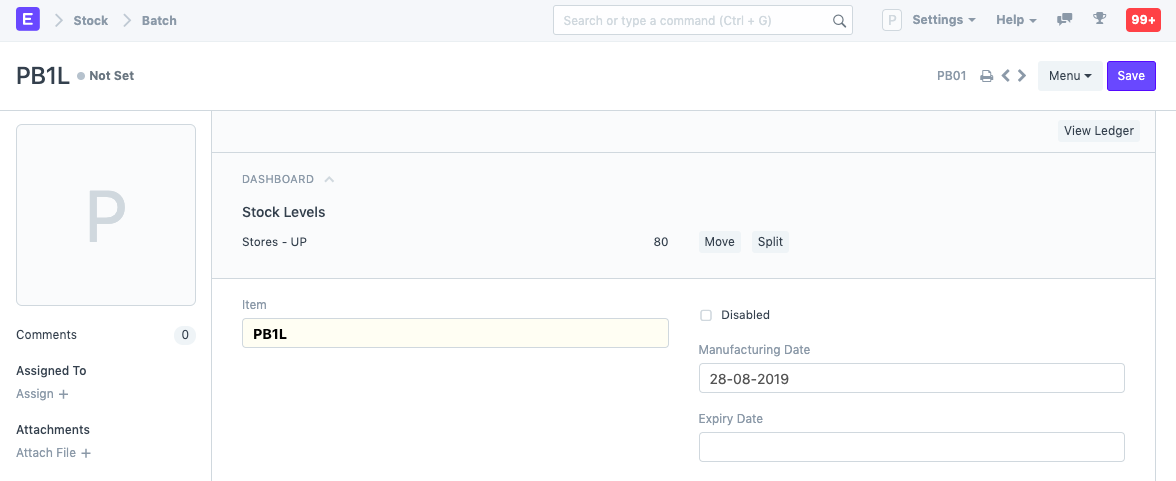Click the user avatar P icon

(892, 20)
